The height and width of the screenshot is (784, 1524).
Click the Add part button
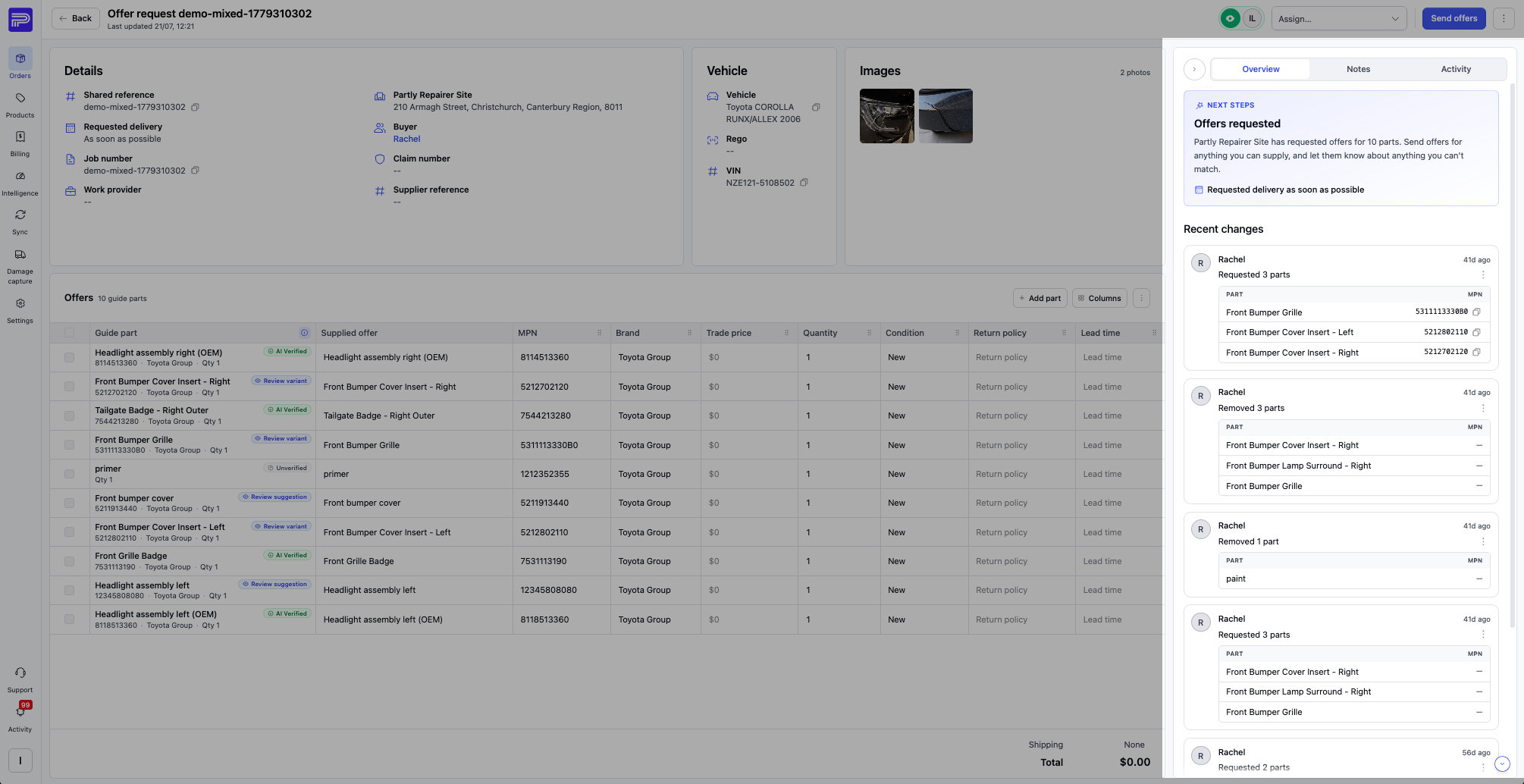pyautogui.click(x=1040, y=298)
